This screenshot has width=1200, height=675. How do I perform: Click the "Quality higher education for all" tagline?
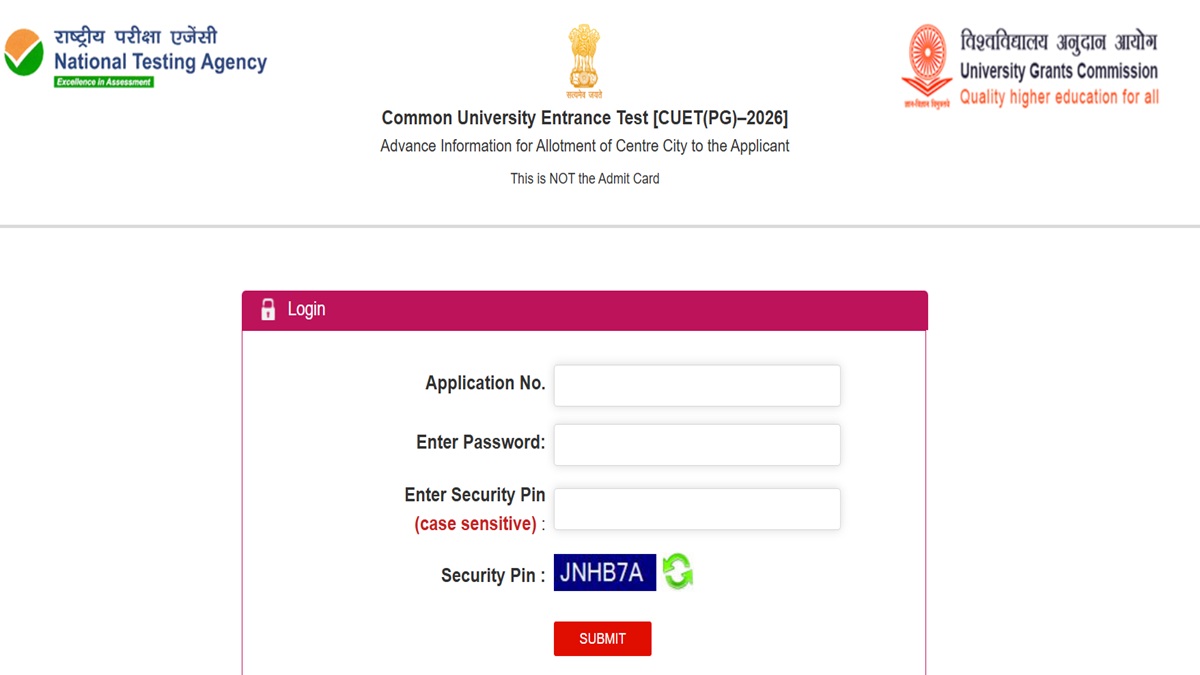pyautogui.click(x=1059, y=97)
